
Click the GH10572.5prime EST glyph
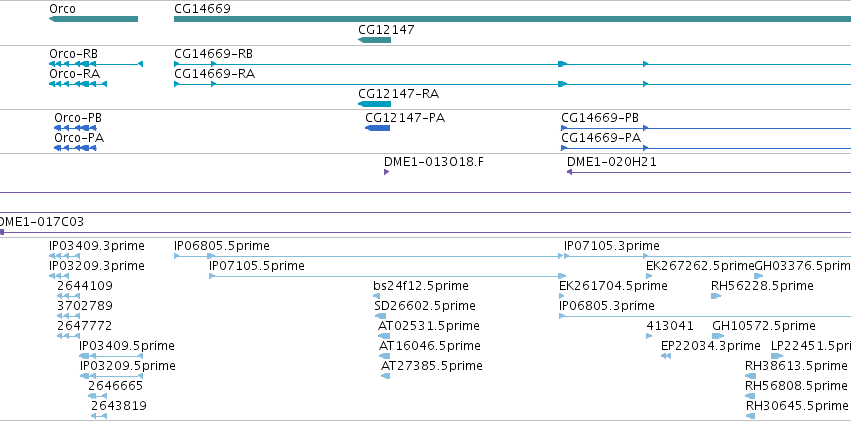[x=718, y=336]
